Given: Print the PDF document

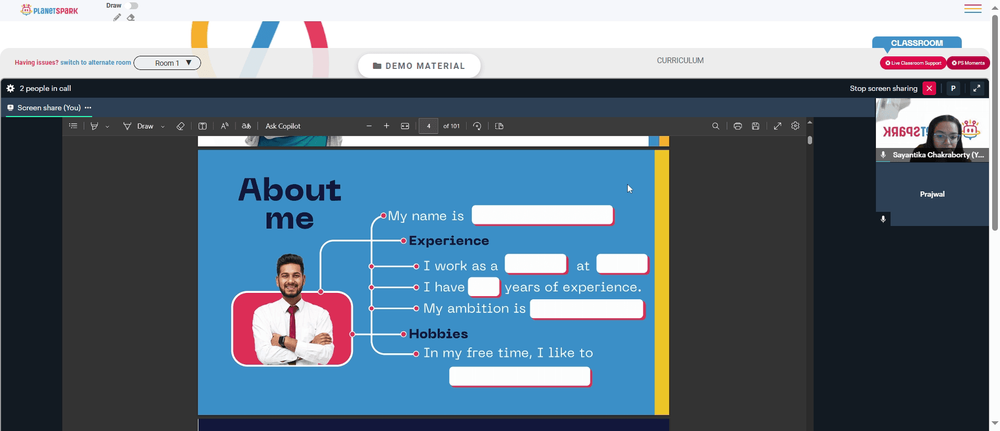Looking at the screenshot, I should [737, 126].
